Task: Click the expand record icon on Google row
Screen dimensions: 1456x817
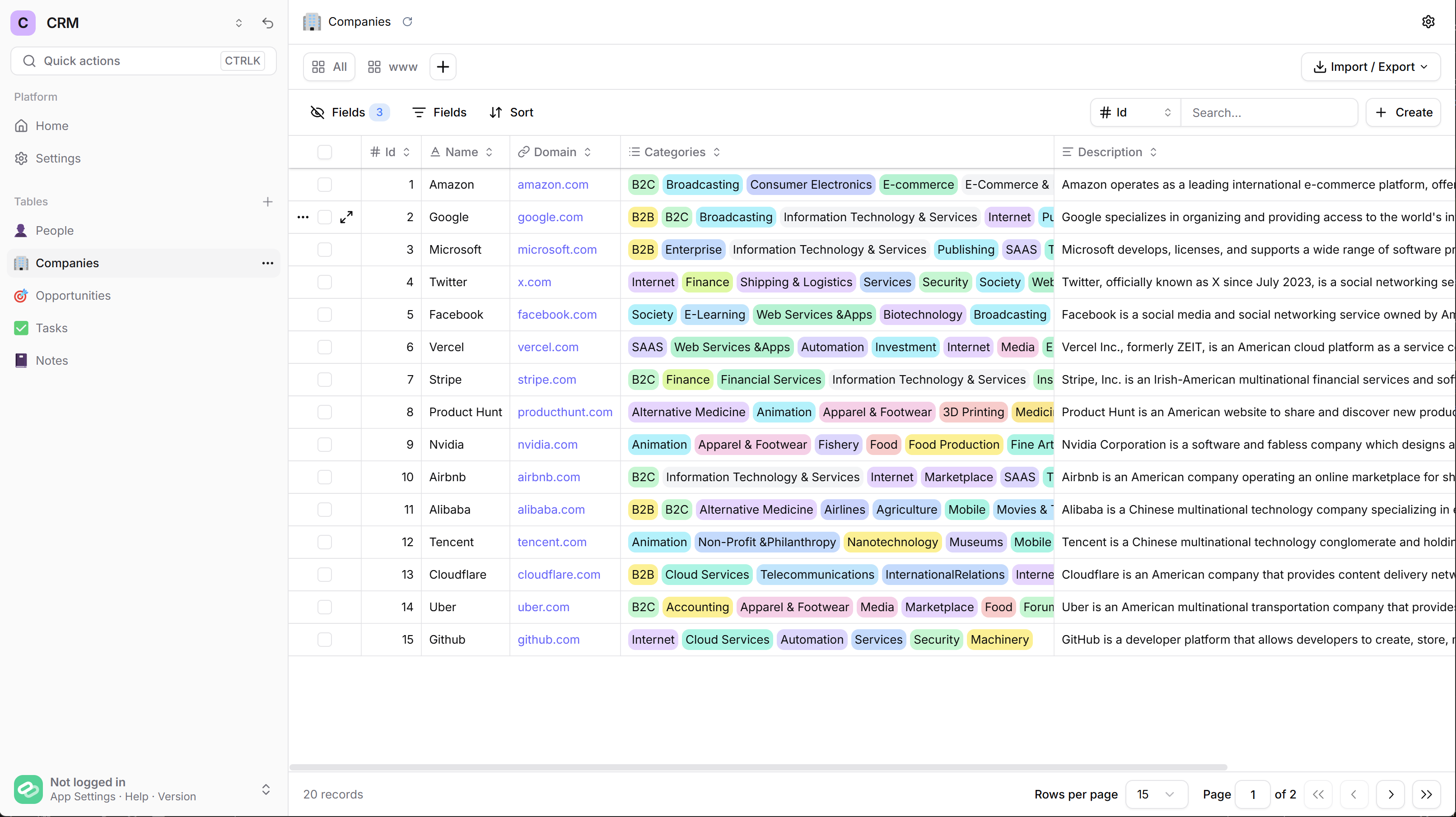Action: click(346, 217)
